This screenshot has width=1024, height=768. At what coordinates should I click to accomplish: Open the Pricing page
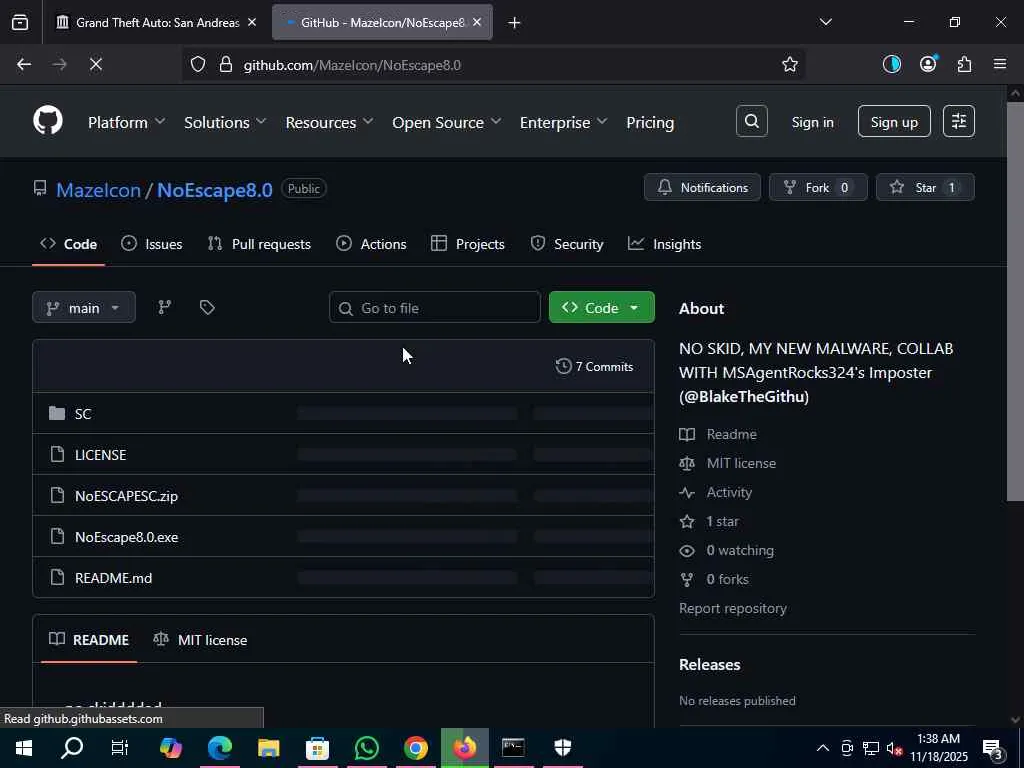pos(650,122)
